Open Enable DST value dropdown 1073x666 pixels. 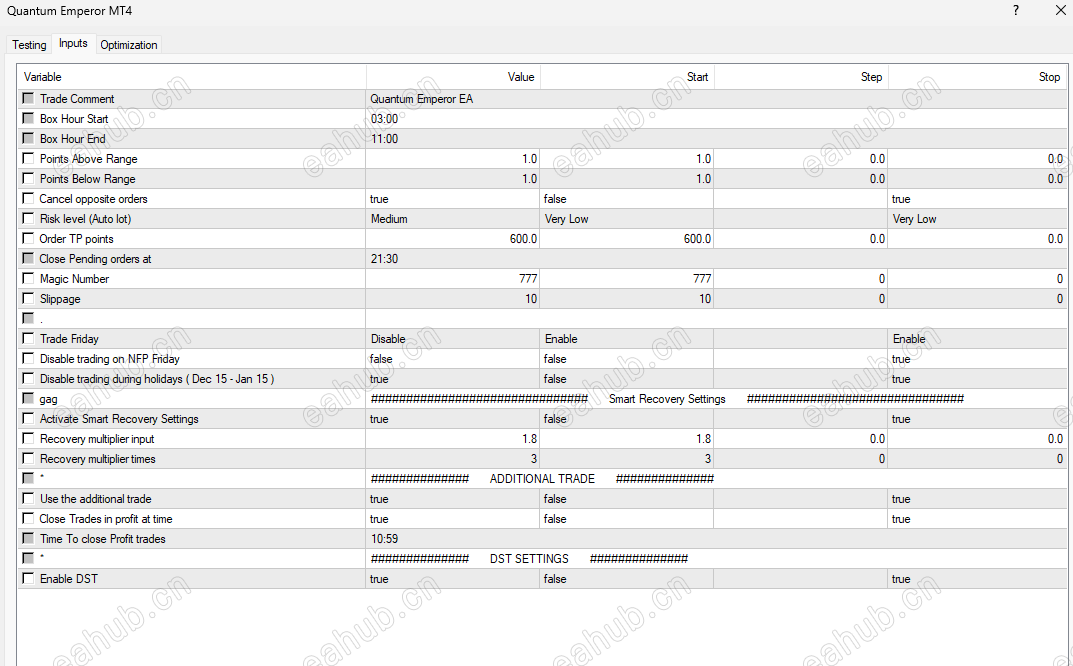453,579
